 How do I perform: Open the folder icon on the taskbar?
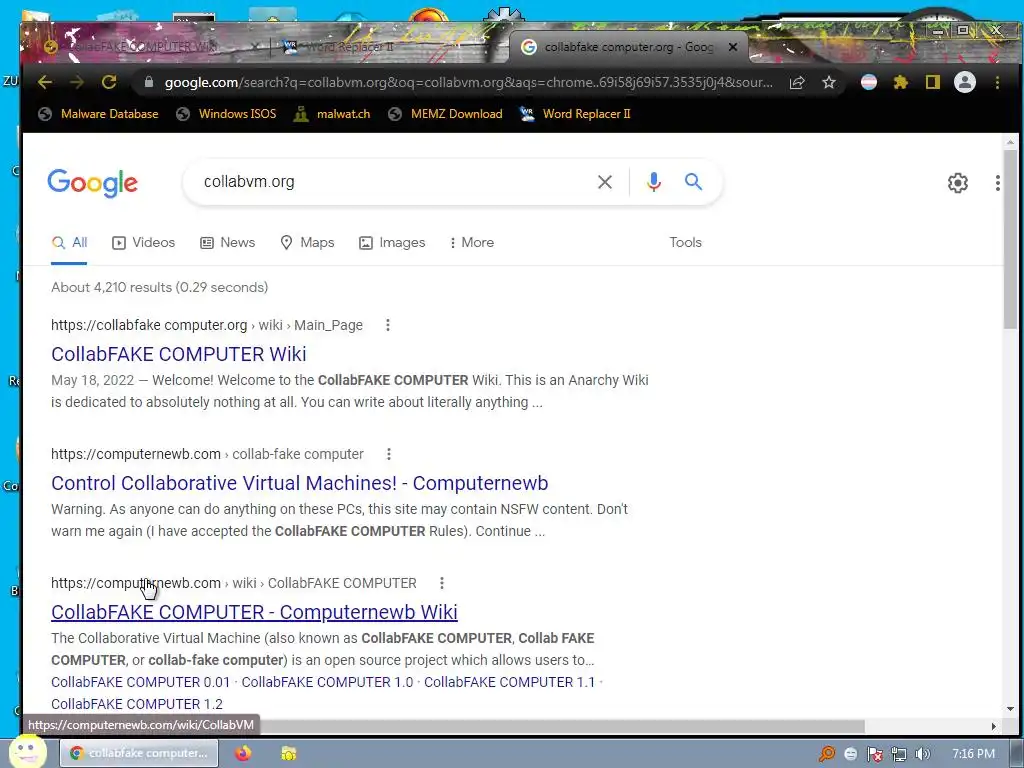(288, 753)
